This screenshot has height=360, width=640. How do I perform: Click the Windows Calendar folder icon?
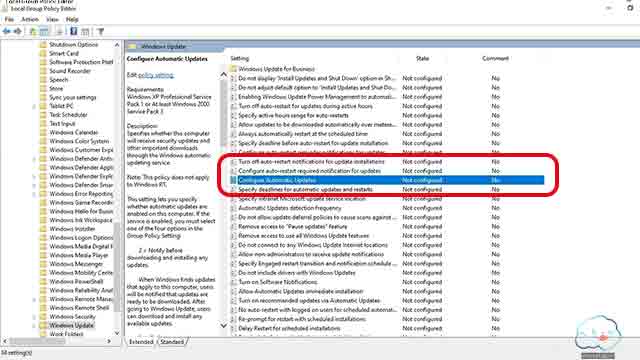click(43, 133)
